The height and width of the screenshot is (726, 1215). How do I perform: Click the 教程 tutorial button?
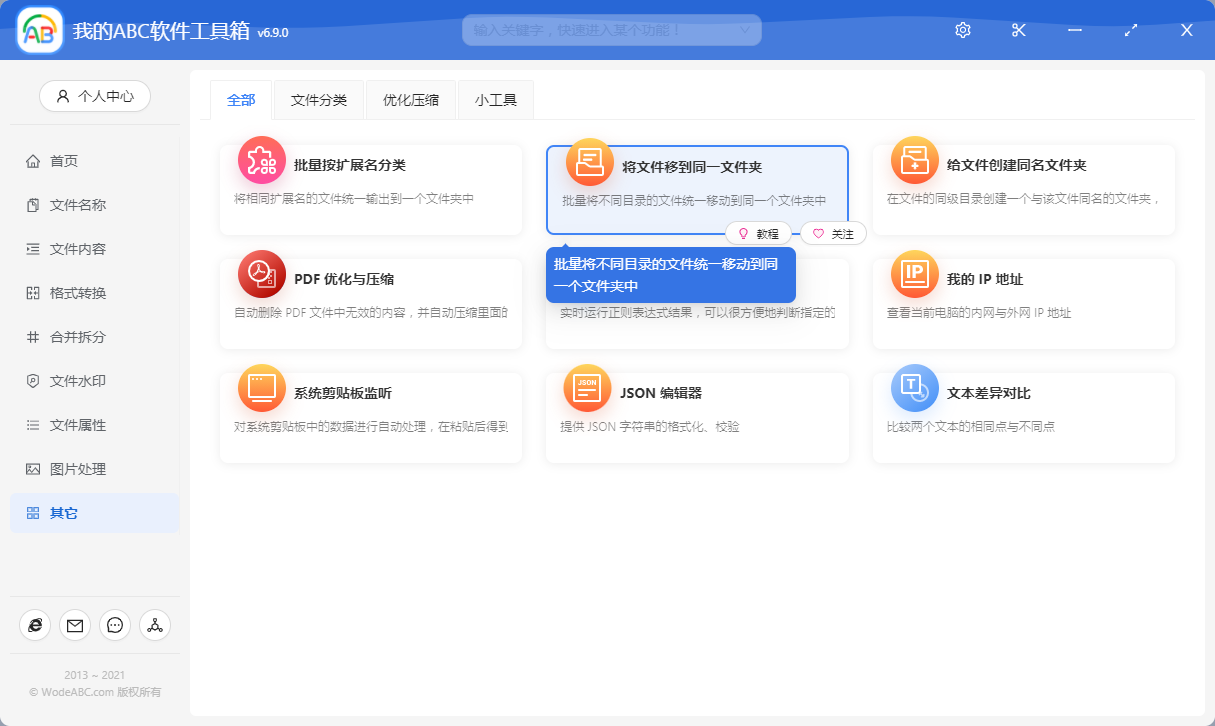tap(760, 233)
